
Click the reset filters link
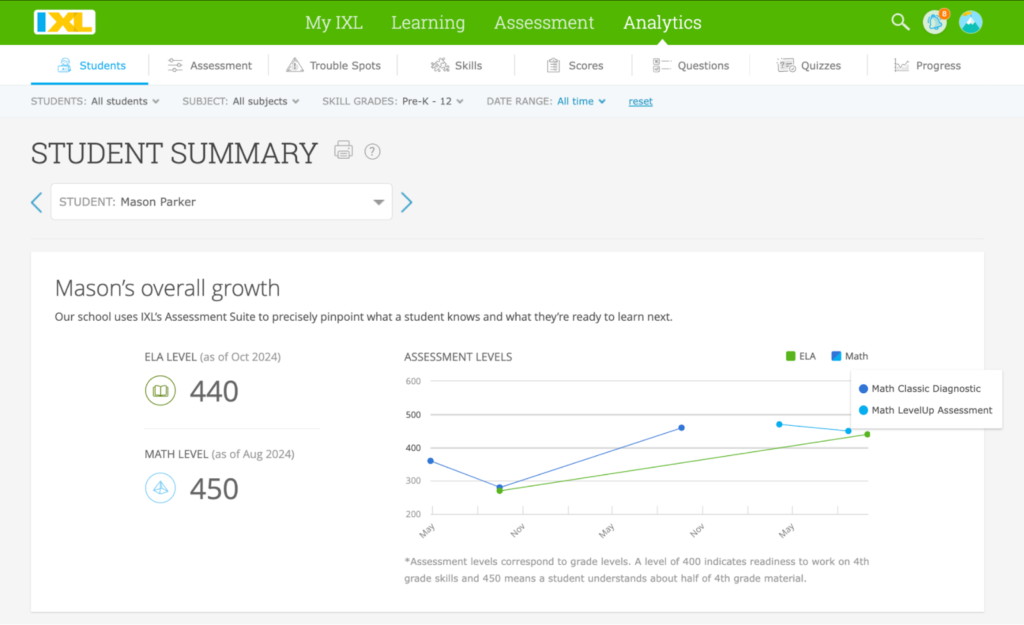coord(640,101)
